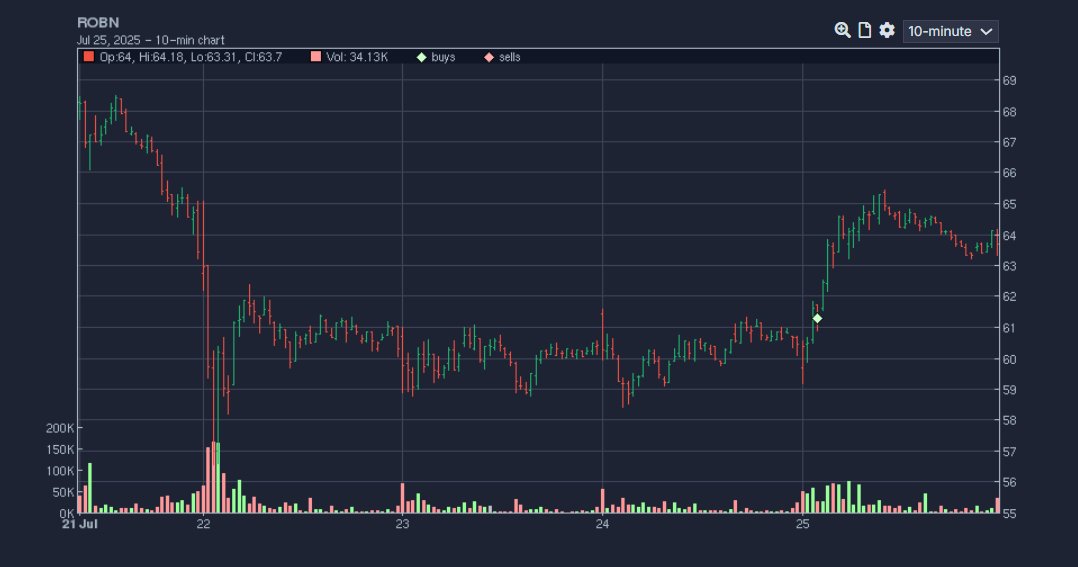
Task: Click the 55 price axis label
Action: tap(1009, 513)
